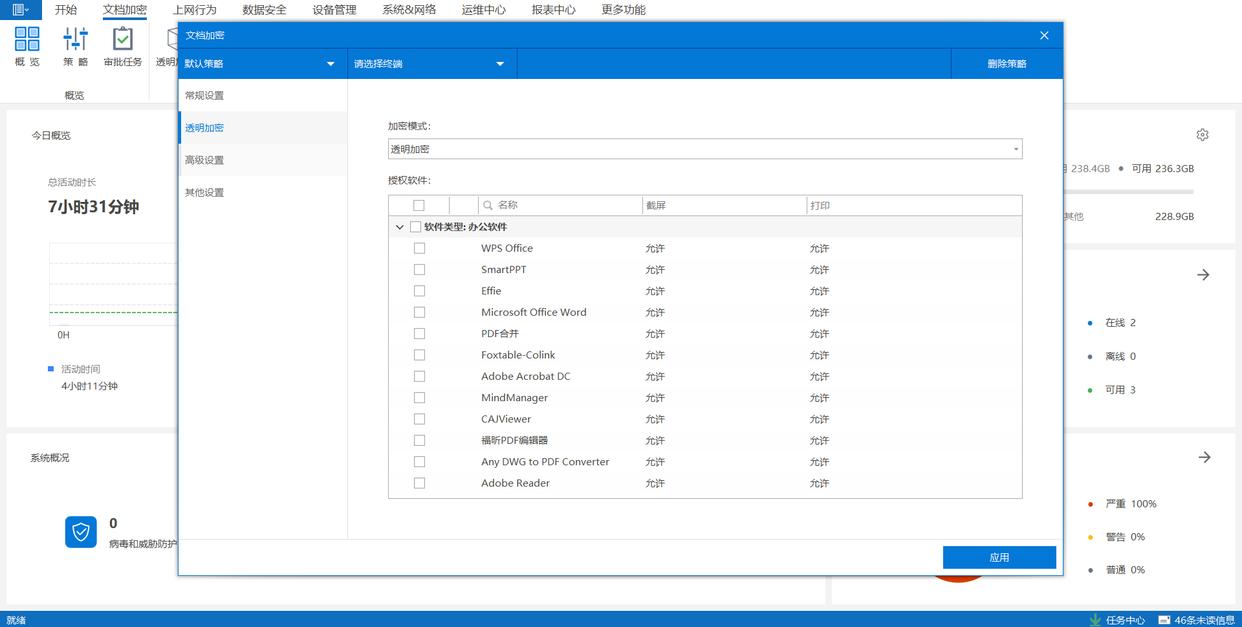Click the 应用 apply button

point(999,557)
